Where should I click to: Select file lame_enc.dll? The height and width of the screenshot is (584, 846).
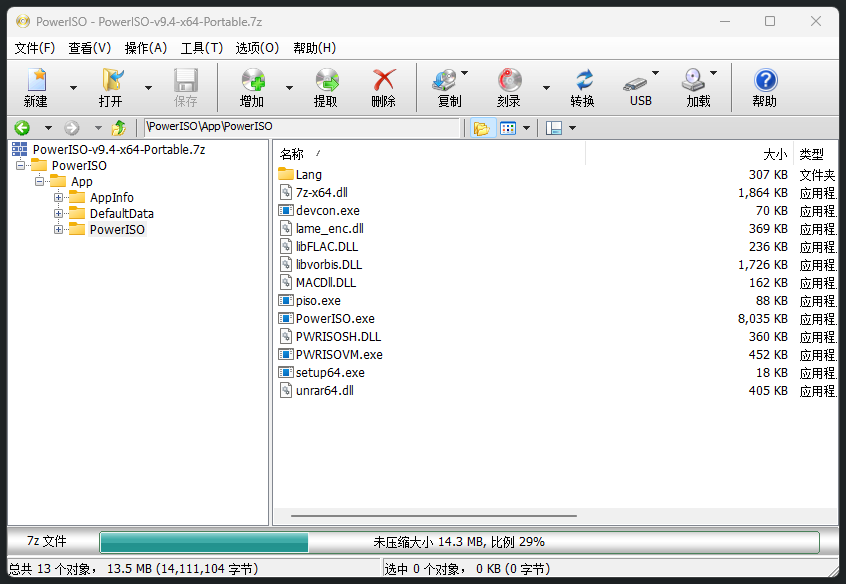click(x=330, y=228)
